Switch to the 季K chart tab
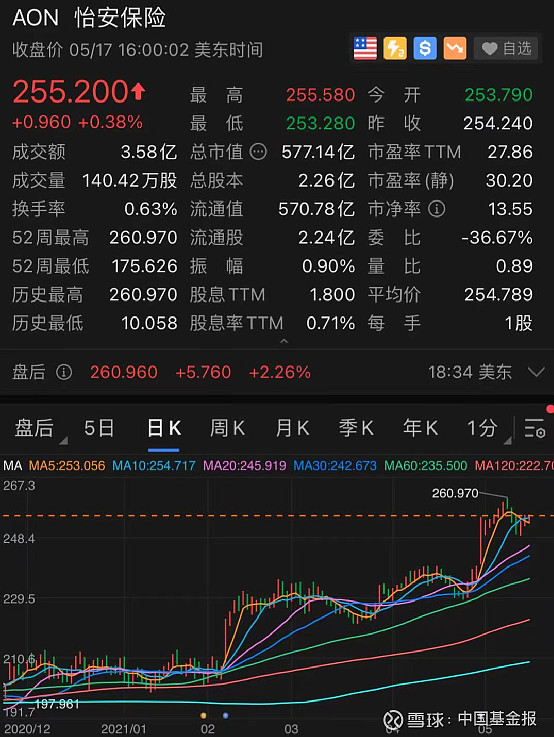 click(x=356, y=429)
